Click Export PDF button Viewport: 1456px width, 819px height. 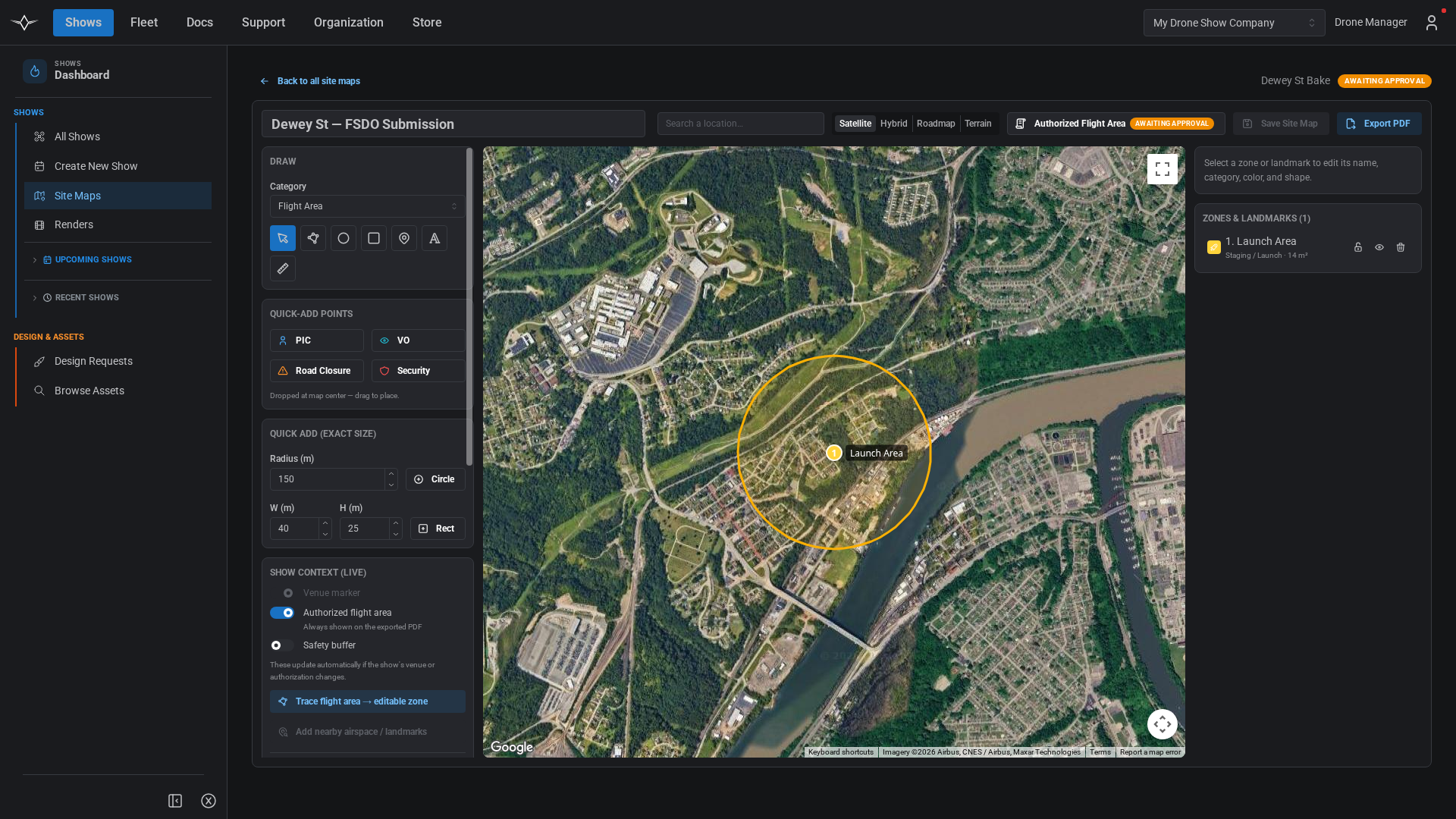click(x=1379, y=124)
